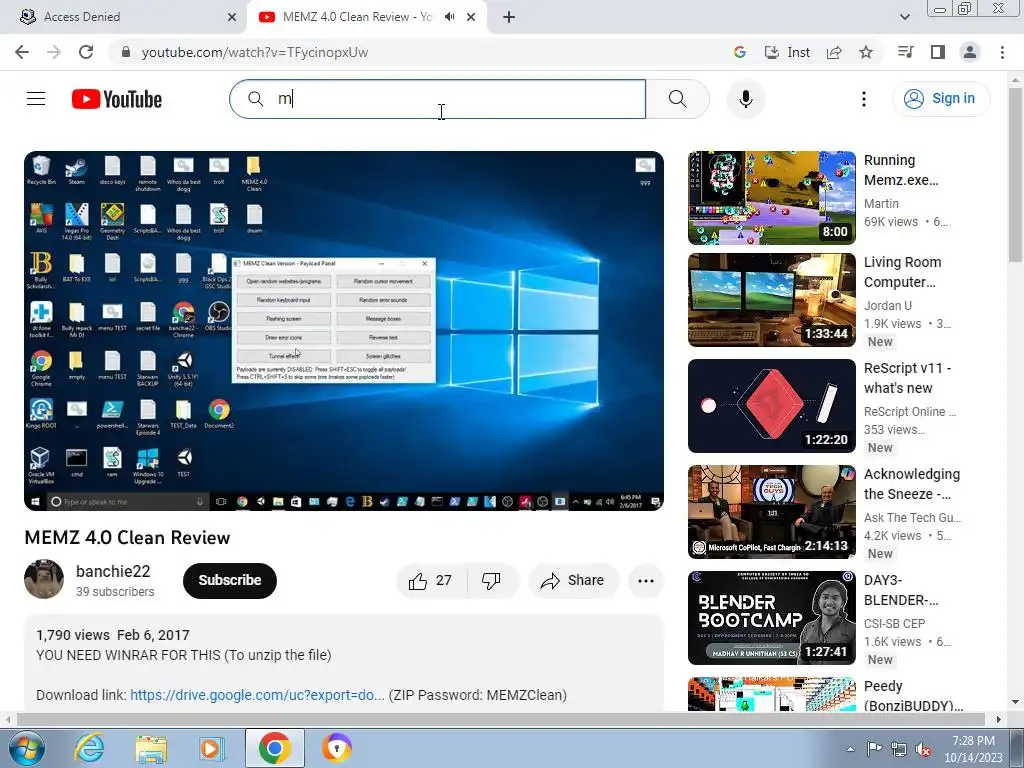Open a new tab with plus button

click(509, 17)
